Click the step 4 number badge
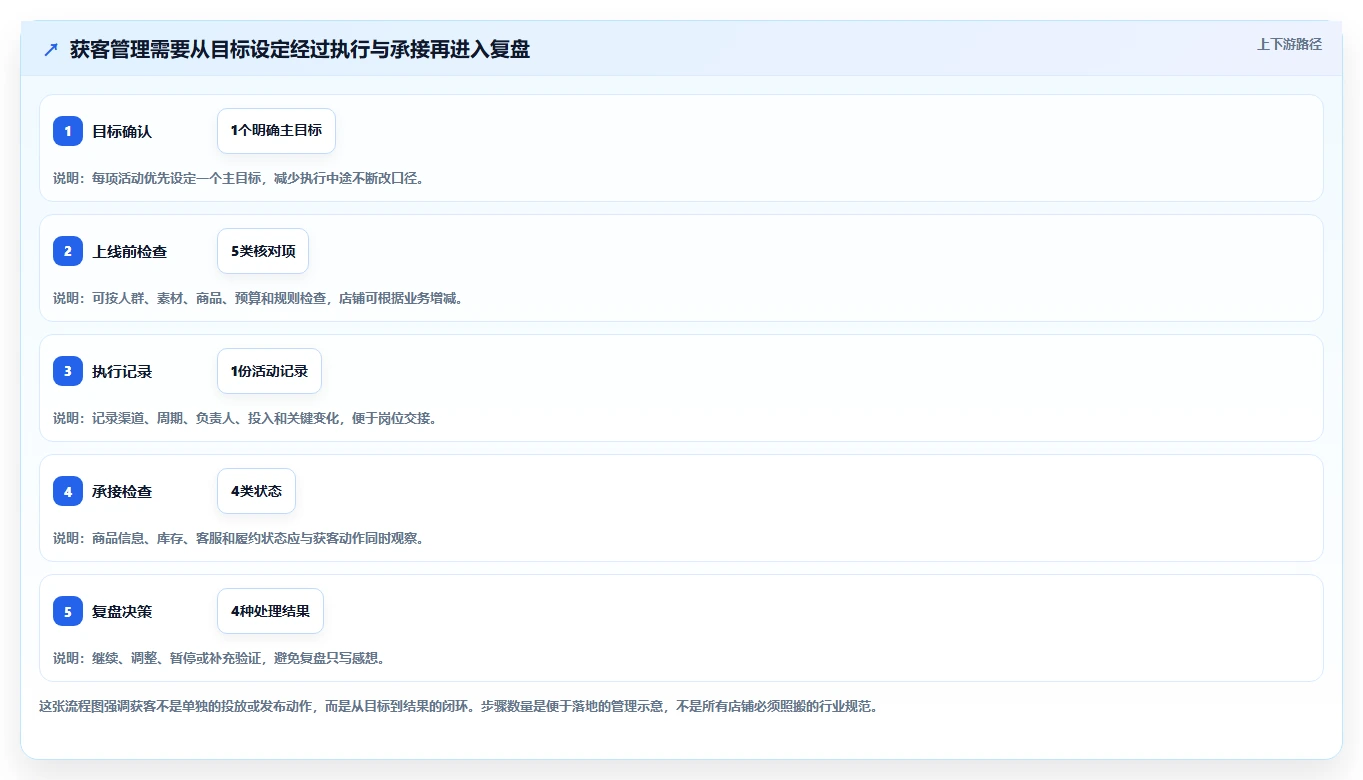This screenshot has height=780, width=1363. 68,491
